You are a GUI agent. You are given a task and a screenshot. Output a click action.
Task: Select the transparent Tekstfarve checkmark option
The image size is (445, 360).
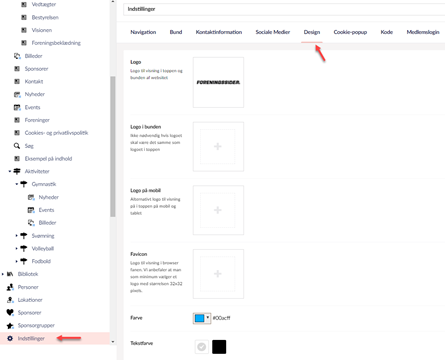point(201,347)
